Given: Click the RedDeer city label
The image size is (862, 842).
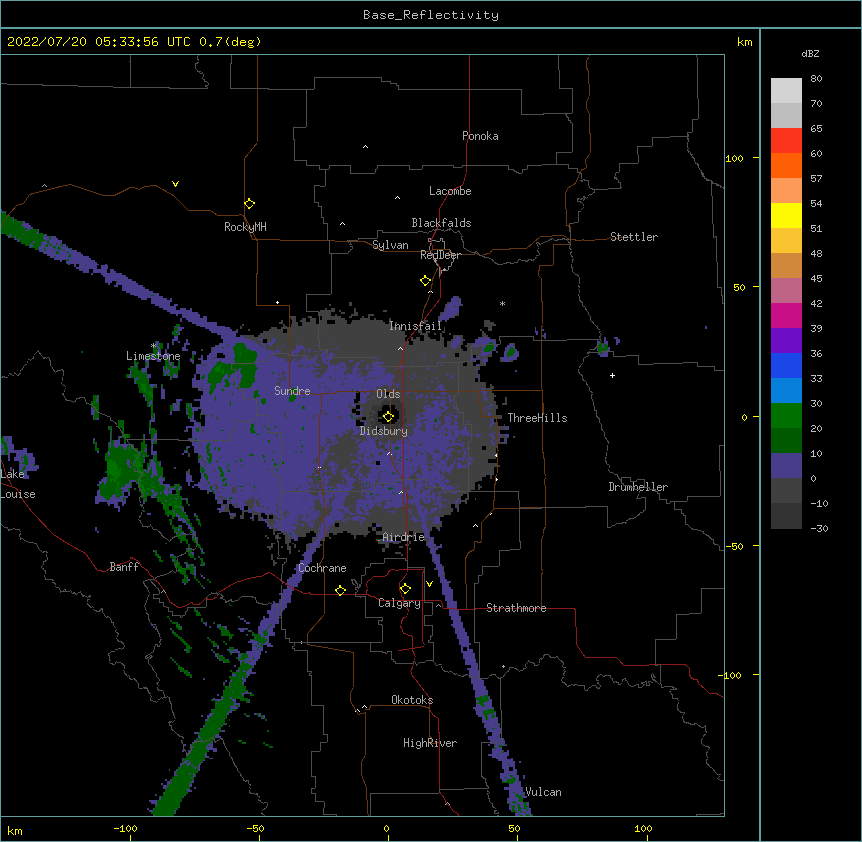Looking at the screenshot, I should point(440,255).
